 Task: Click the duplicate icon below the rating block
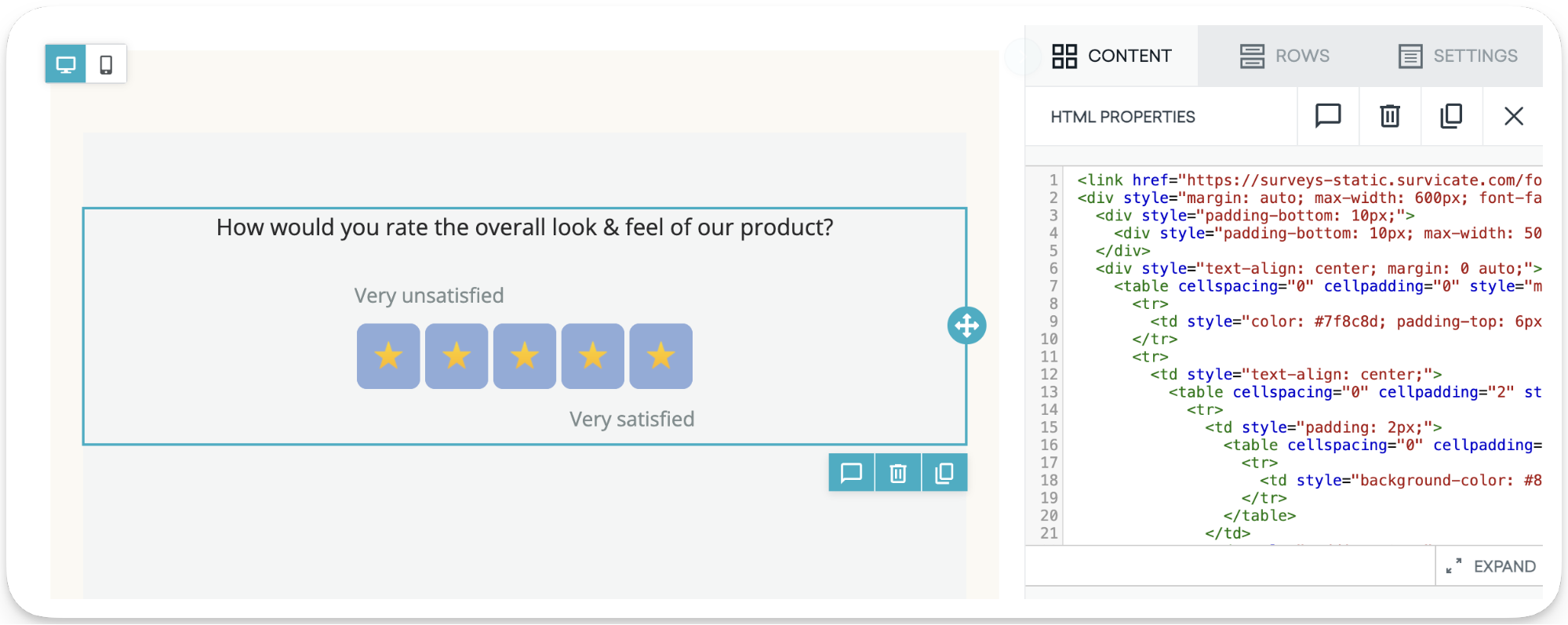pos(944,472)
